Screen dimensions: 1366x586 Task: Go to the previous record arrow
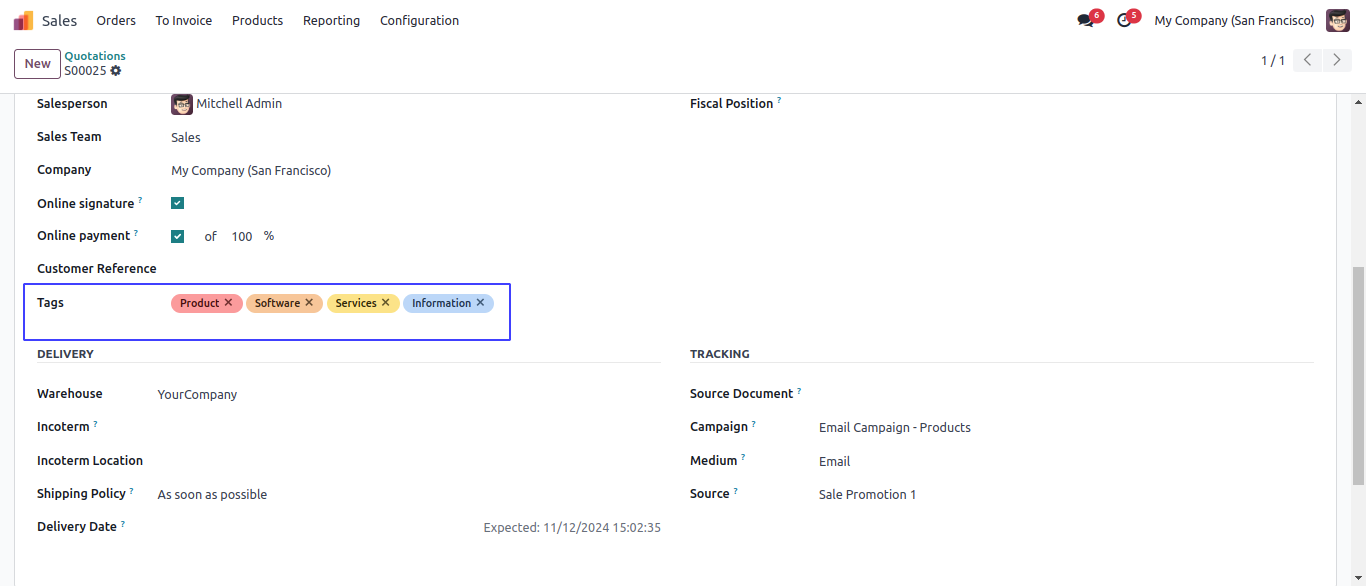[x=1308, y=61]
